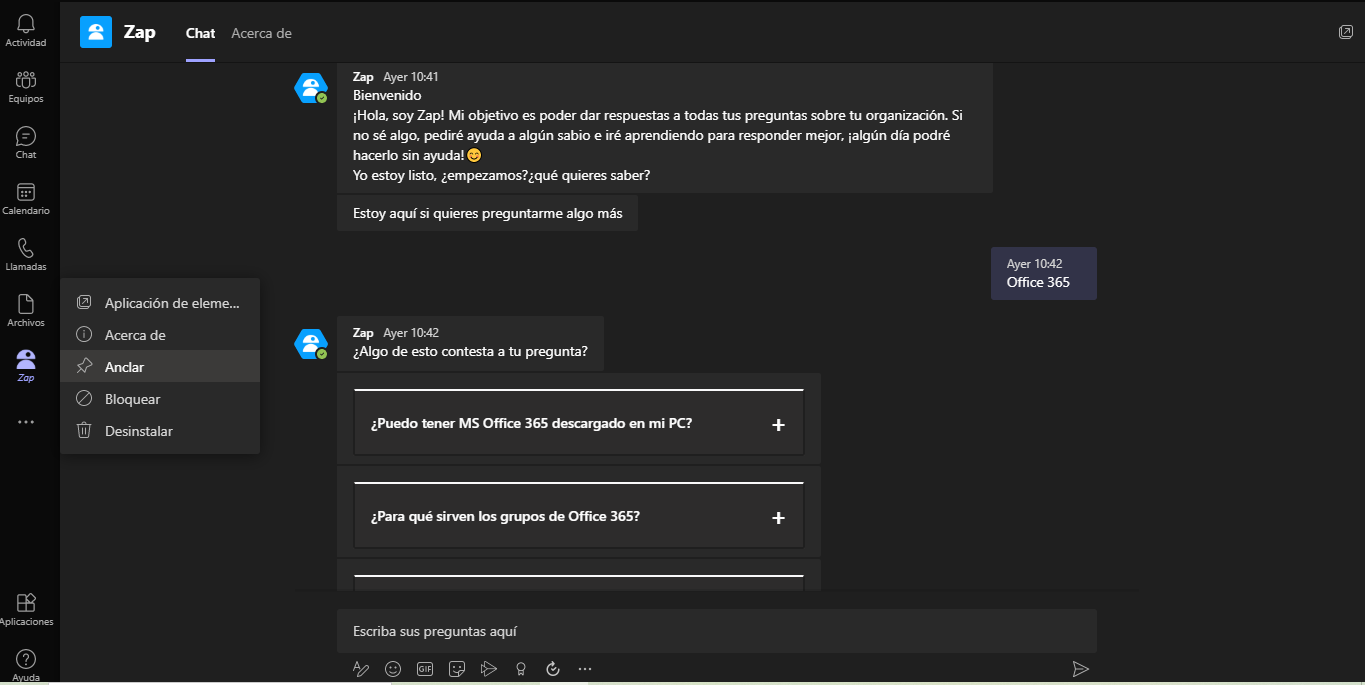Click question '¿Para qué sirven los grupos de Office 365?'
This screenshot has height=685, width=1365.
point(505,516)
